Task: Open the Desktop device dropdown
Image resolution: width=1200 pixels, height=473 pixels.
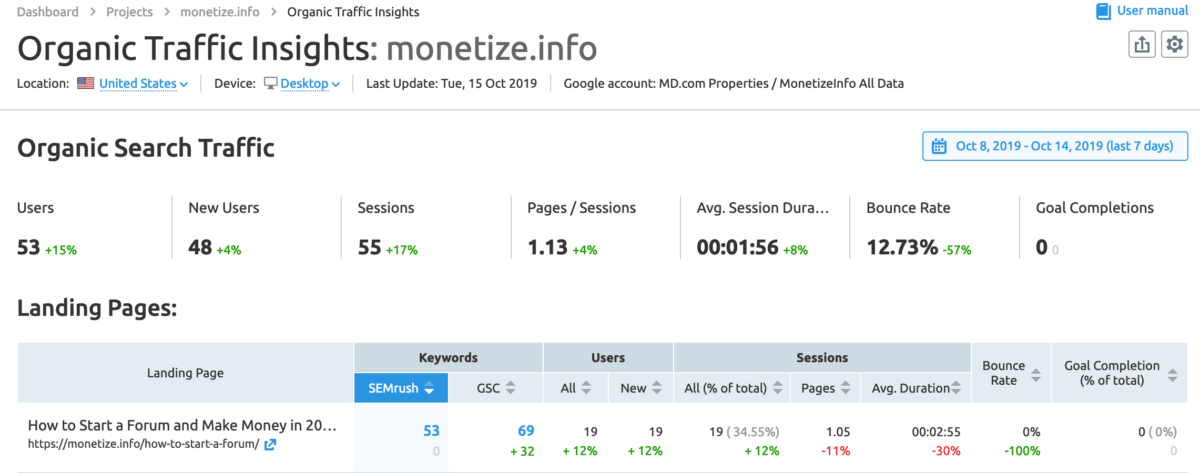Action: point(310,84)
